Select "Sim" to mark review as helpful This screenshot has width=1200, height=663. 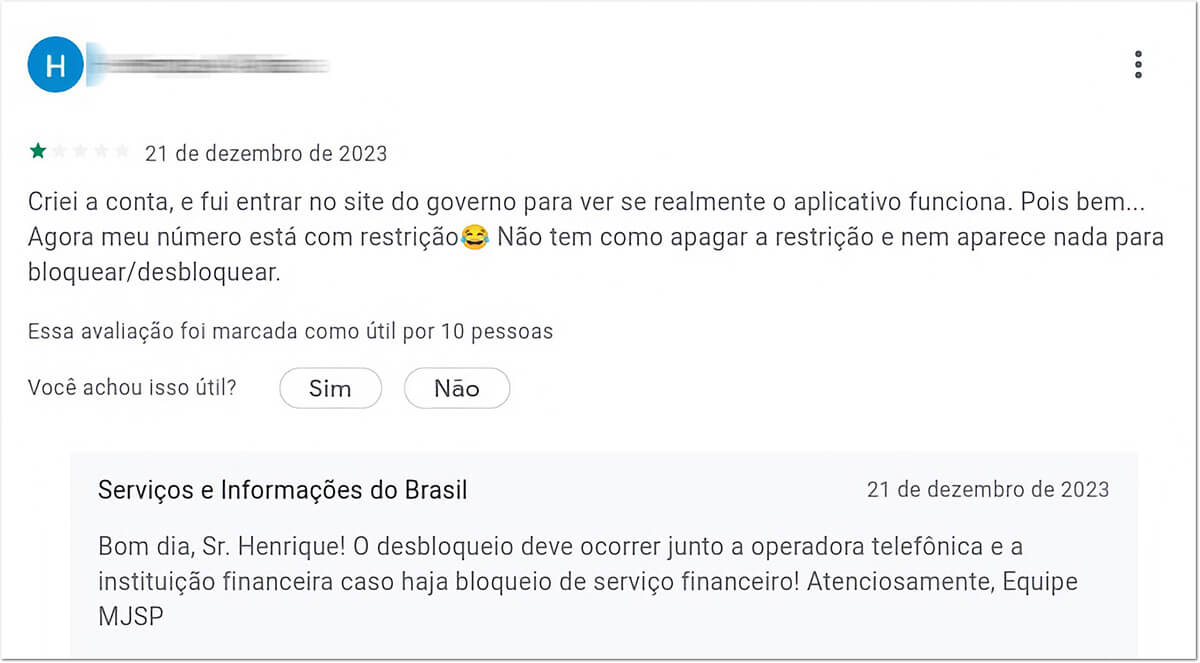click(330, 389)
